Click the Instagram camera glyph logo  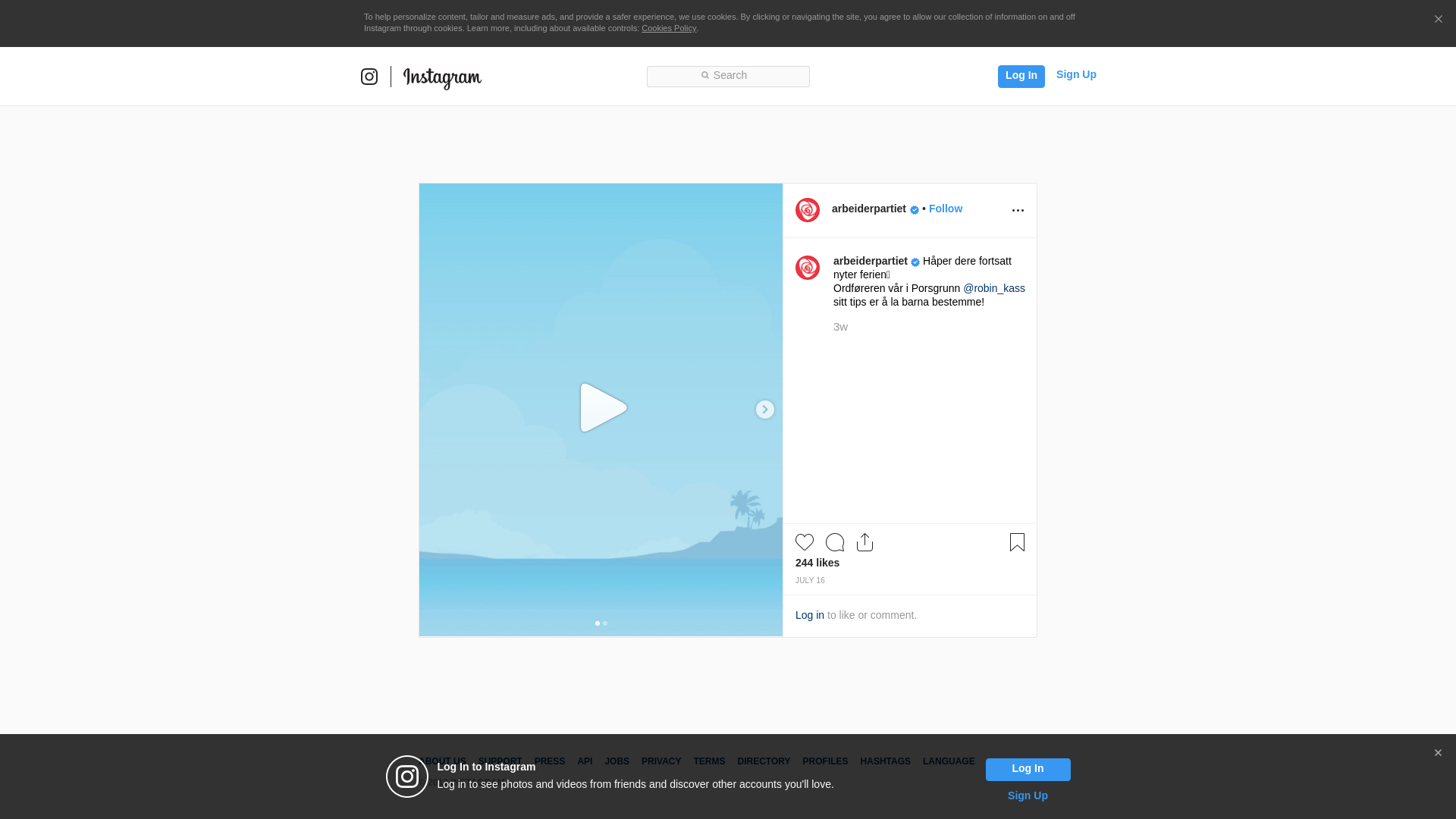pyautogui.click(x=369, y=77)
